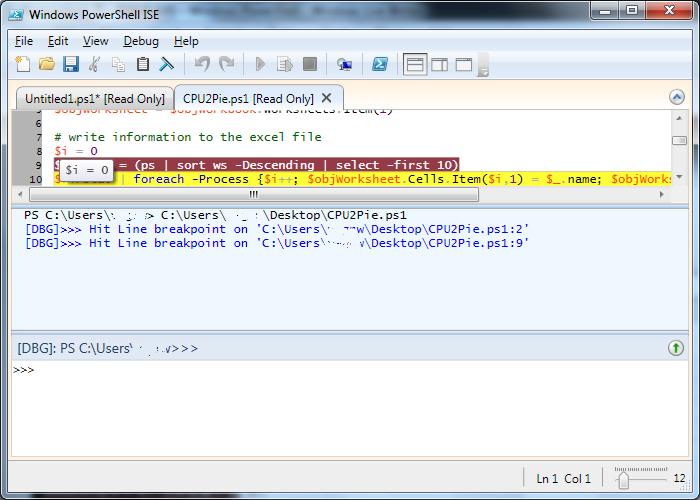Switch to Untitled1.ps1 tab

click(95, 99)
